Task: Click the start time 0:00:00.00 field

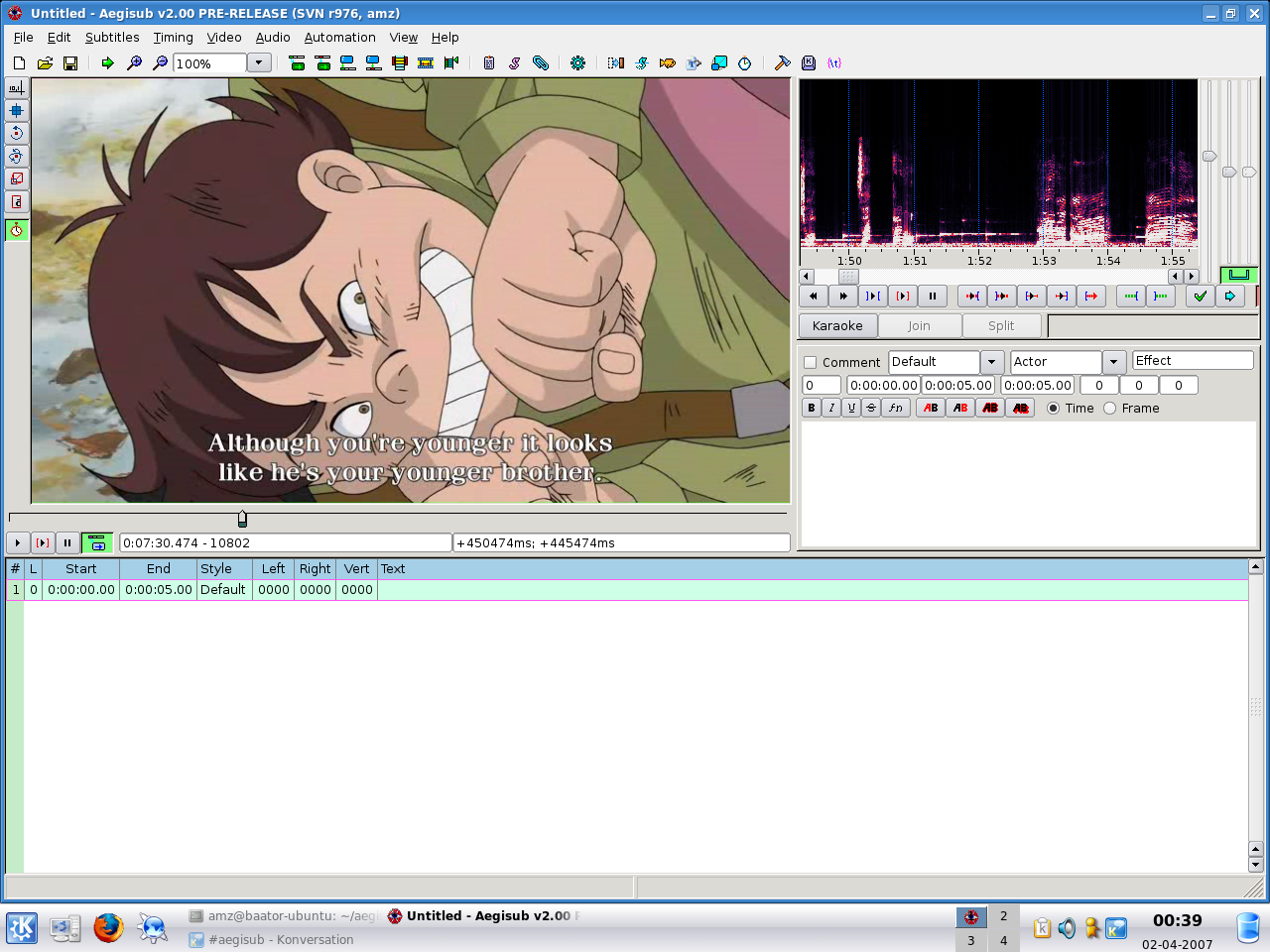Action: pos(883,385)
